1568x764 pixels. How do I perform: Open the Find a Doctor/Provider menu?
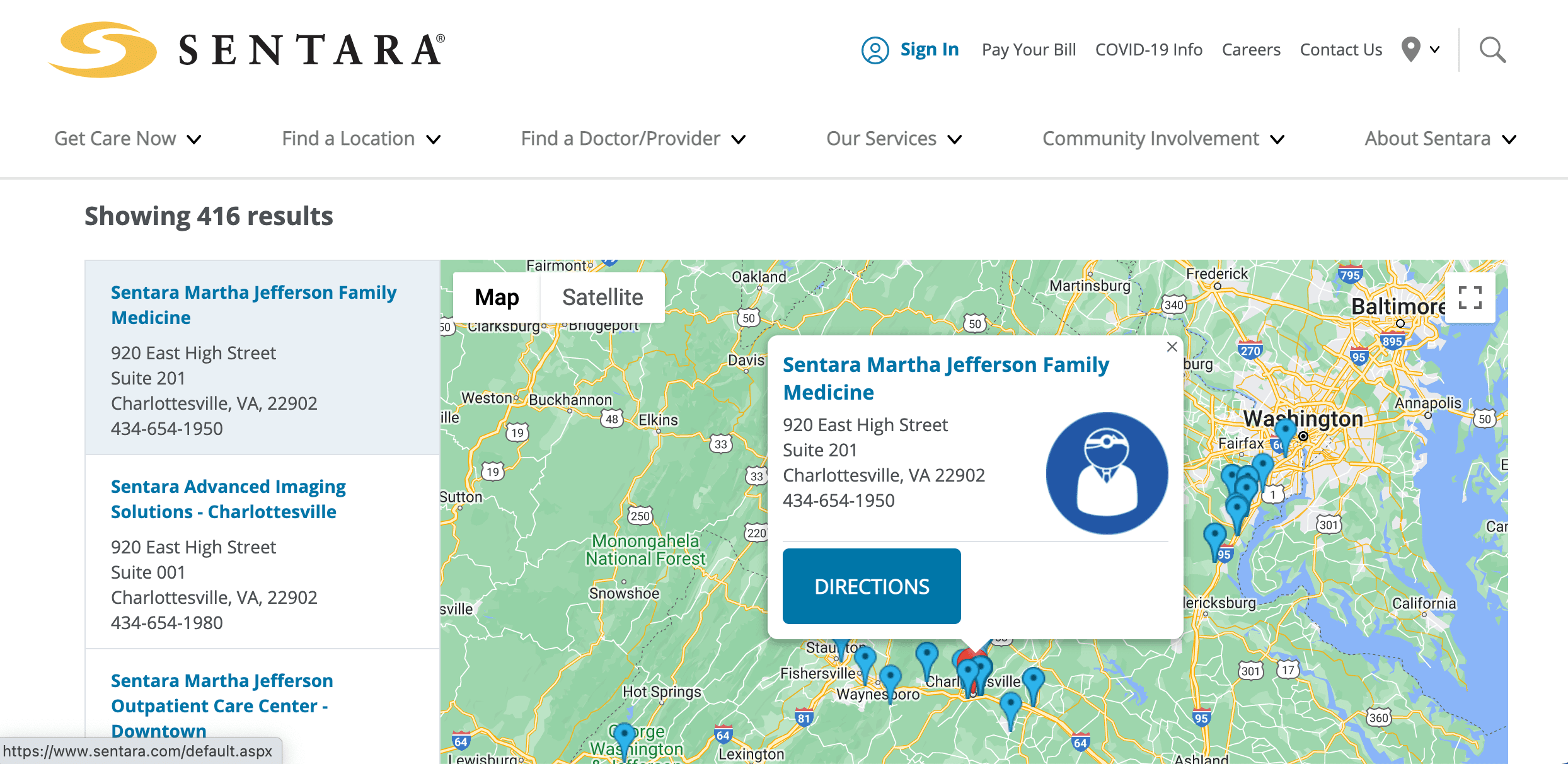[x=633, y=139]
